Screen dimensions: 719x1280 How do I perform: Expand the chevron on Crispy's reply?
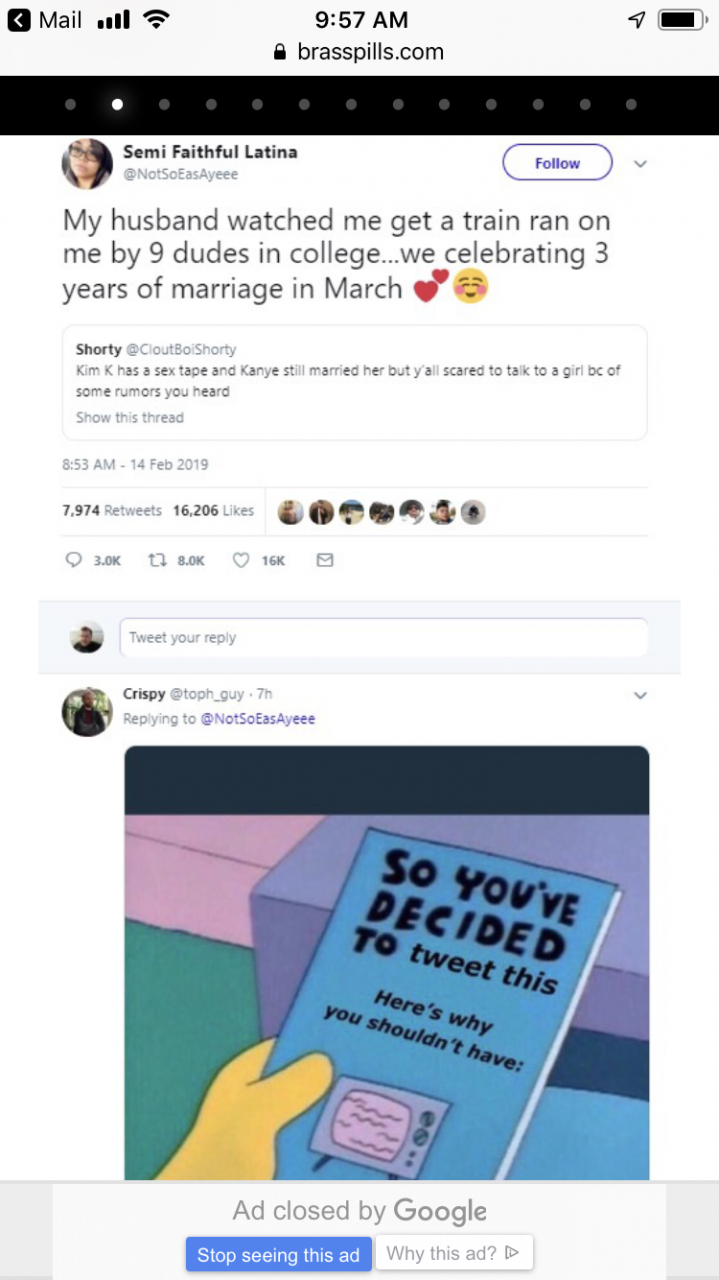641,695
